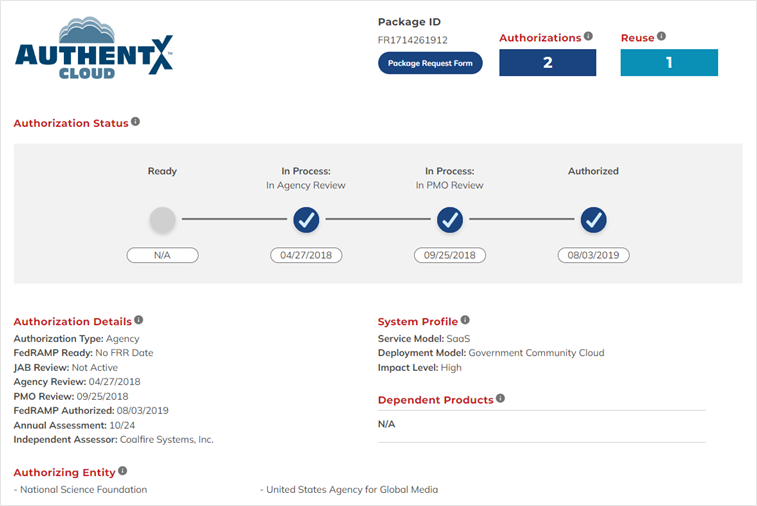Click the gray Ready status circle
Screen dimensions: 757x506
[162, 219]
